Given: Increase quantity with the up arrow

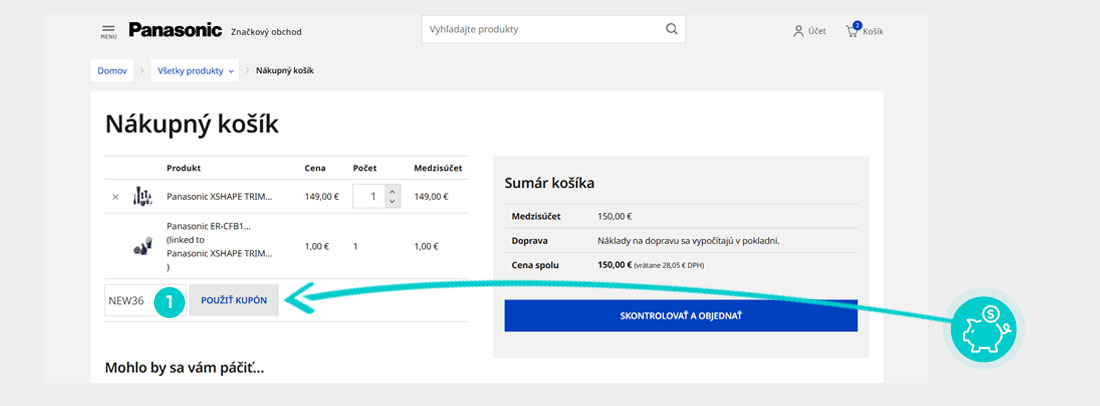Looking at the screenshot, I should point(392,191).
